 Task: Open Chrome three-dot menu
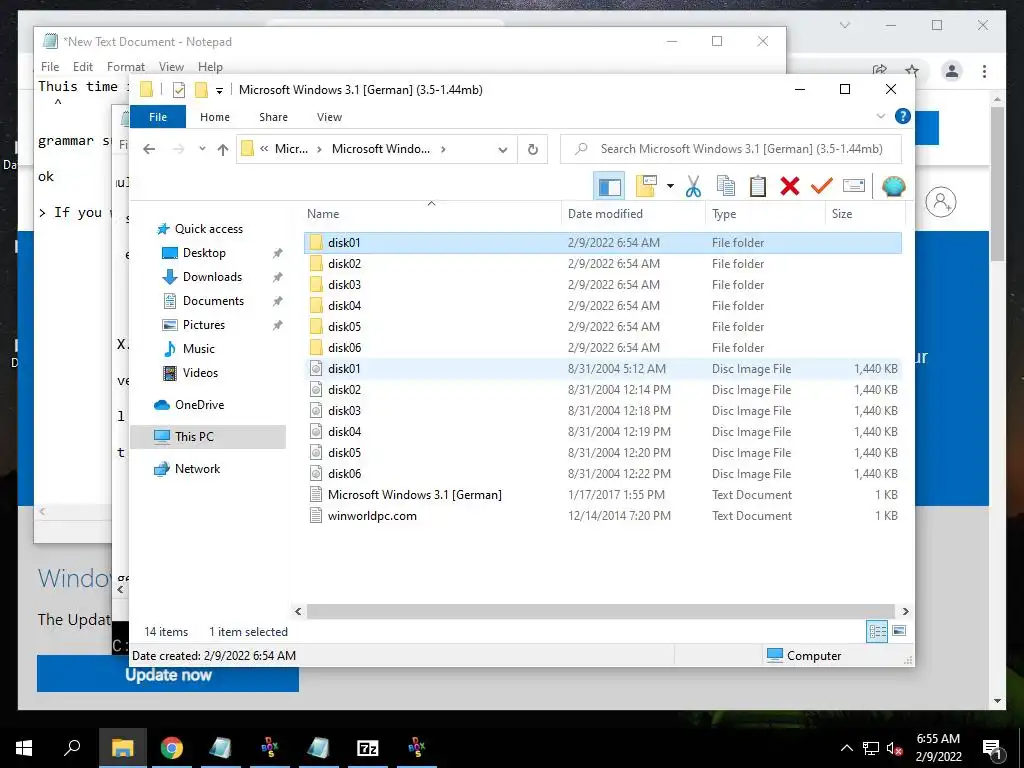984,71
